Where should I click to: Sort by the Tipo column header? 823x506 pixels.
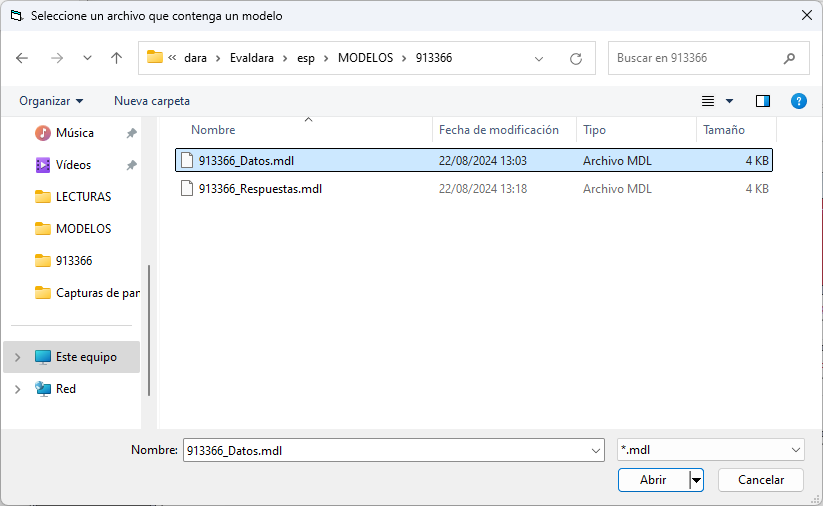(x=594, y=130)
